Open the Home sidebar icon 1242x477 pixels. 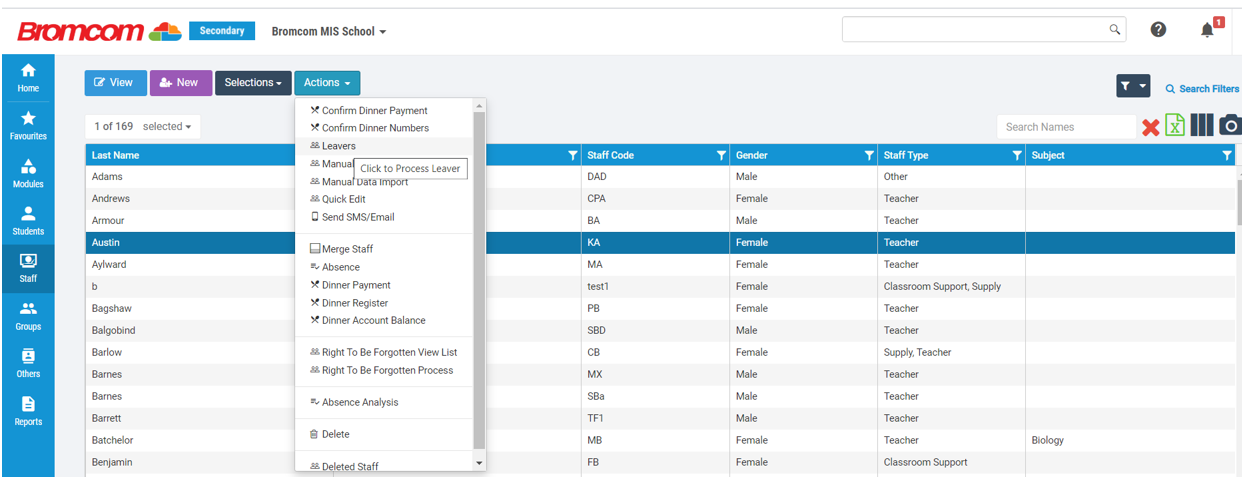28,77
